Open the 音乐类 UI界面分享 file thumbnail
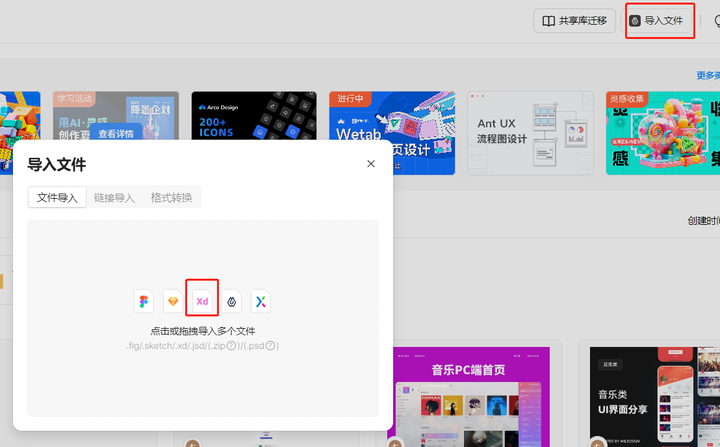This screenshot has width=720, height=447. [655, 397]
